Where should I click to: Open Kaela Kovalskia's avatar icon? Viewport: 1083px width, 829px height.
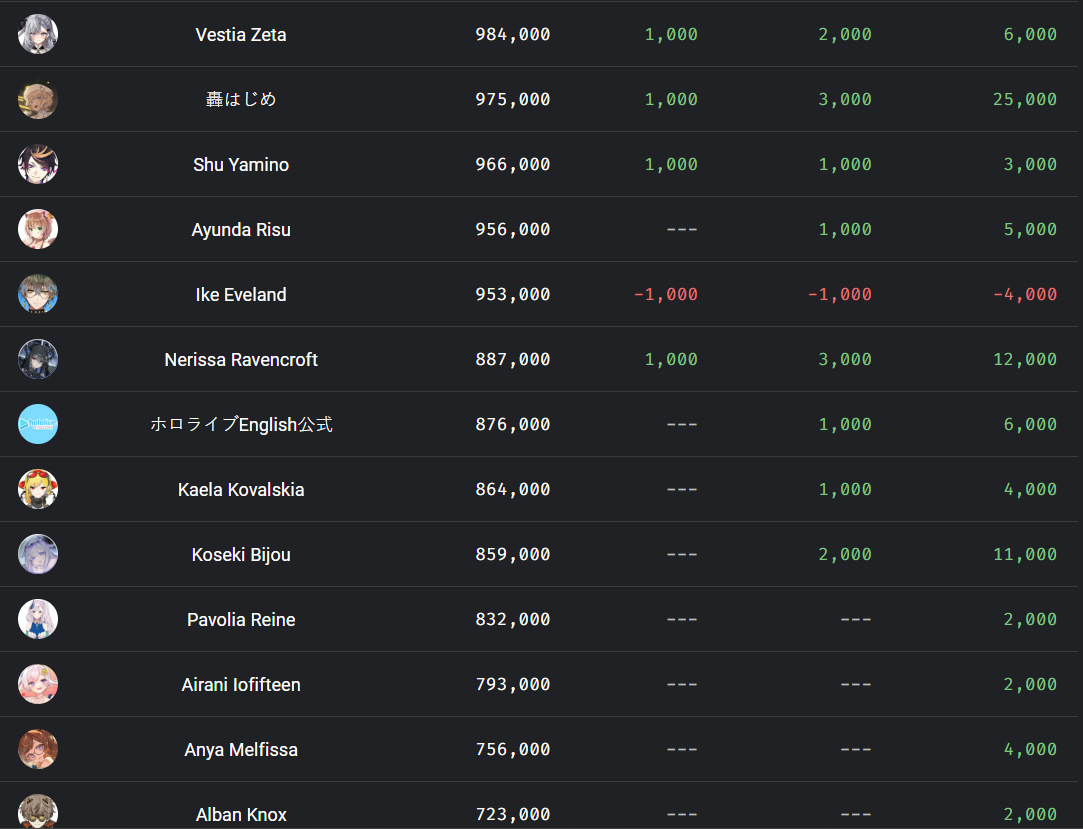38,489
